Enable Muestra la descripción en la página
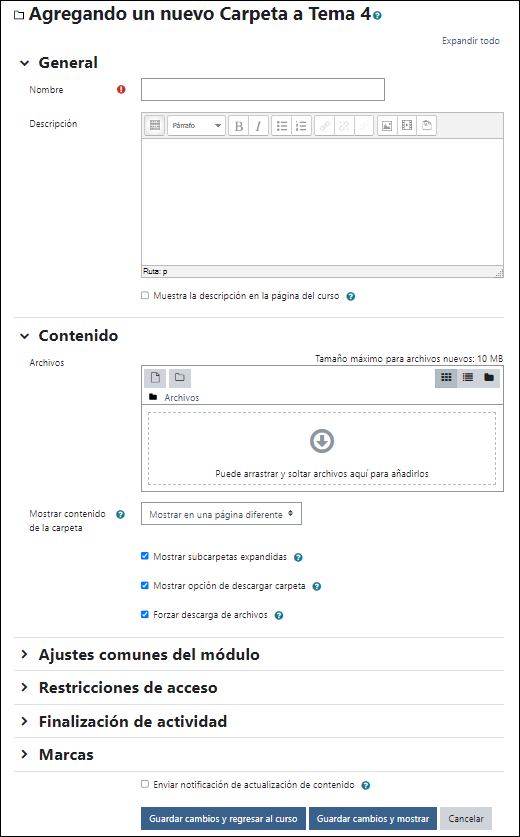 tap(145, 296)
